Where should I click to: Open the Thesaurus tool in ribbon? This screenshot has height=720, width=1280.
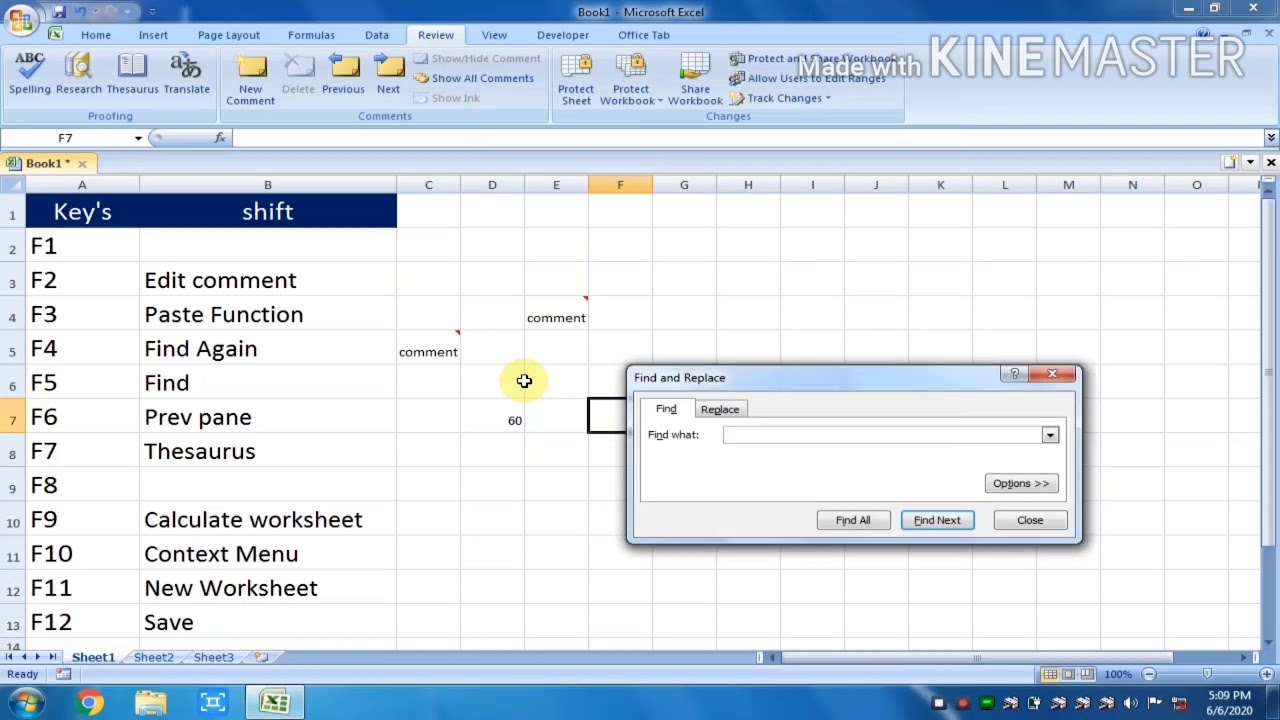(132, 75)
